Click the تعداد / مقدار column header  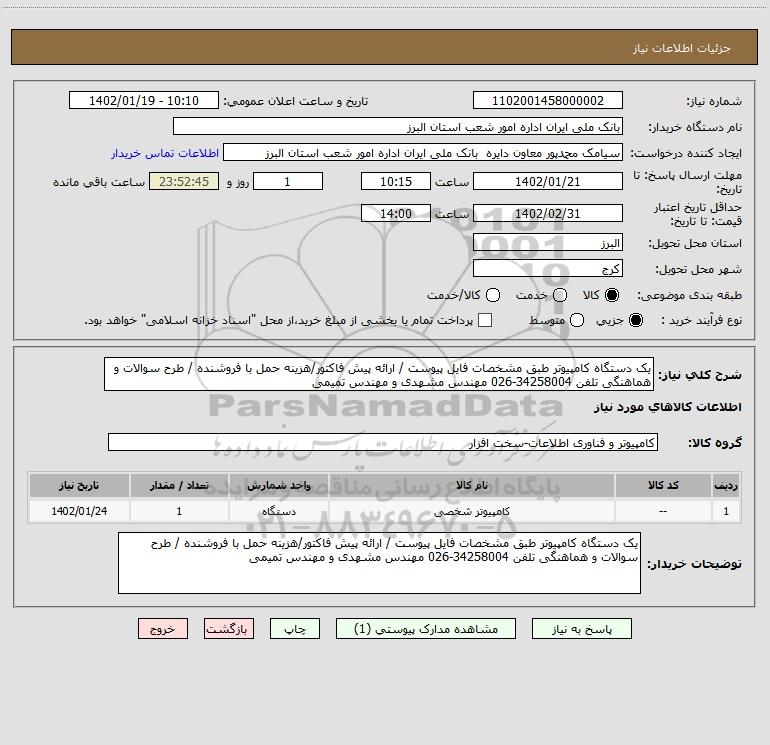[x=179, y=485]
